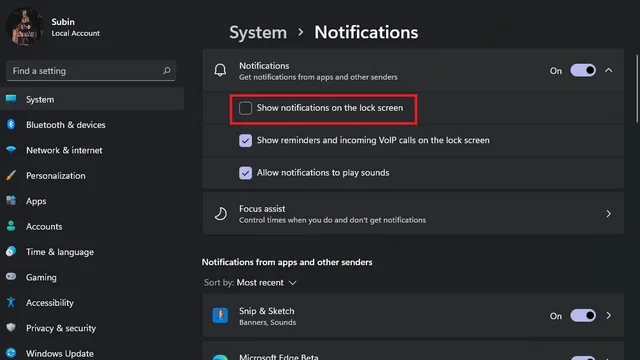The height and width of the screenshot is (360, 640).
Task: Expand Snip & Sketch settings chevron
Action: pos(609,316)
